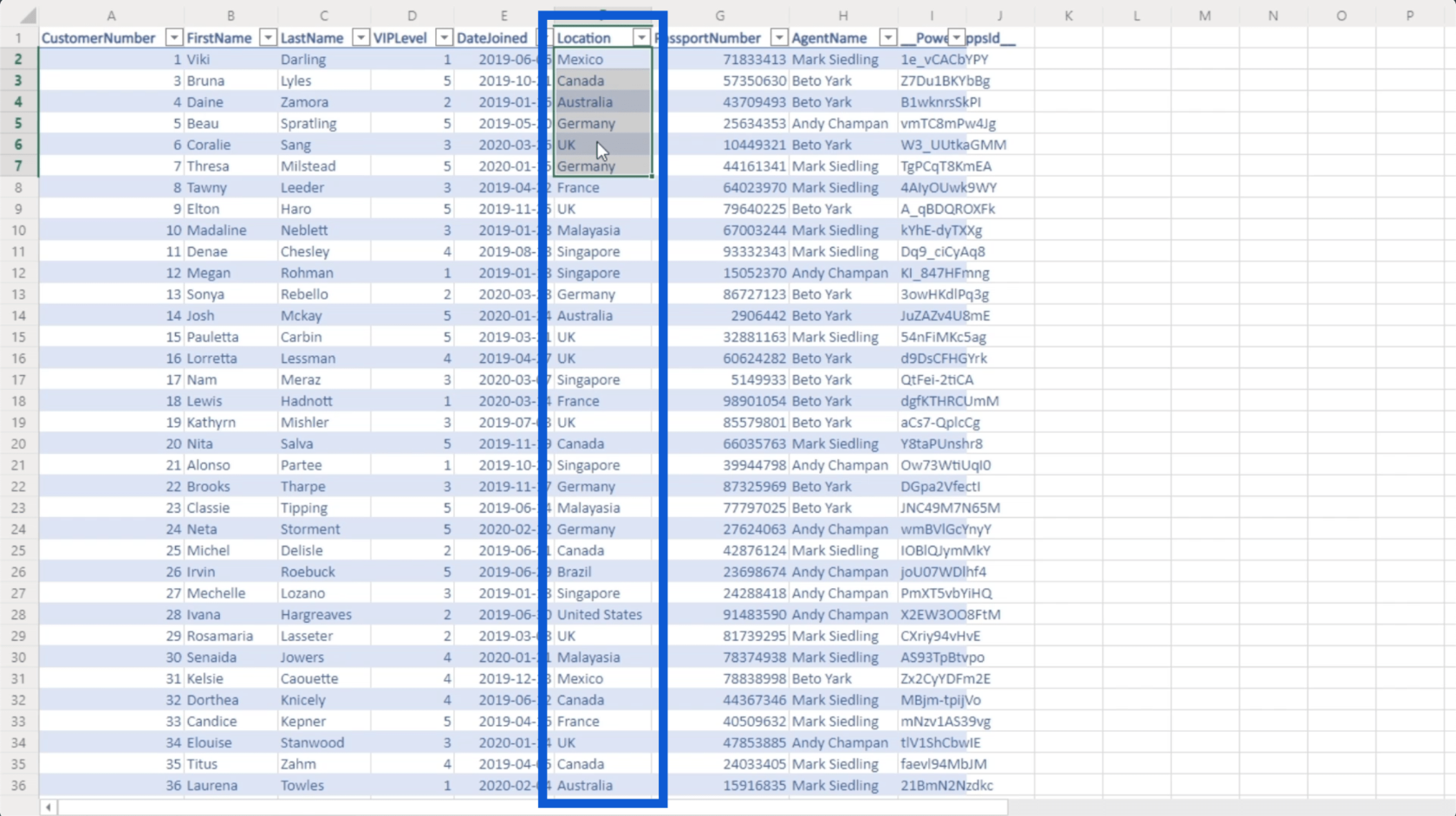The image size is (1456, 816).
Task: Select the cell containing Stanwood
Action: point(323,742)
